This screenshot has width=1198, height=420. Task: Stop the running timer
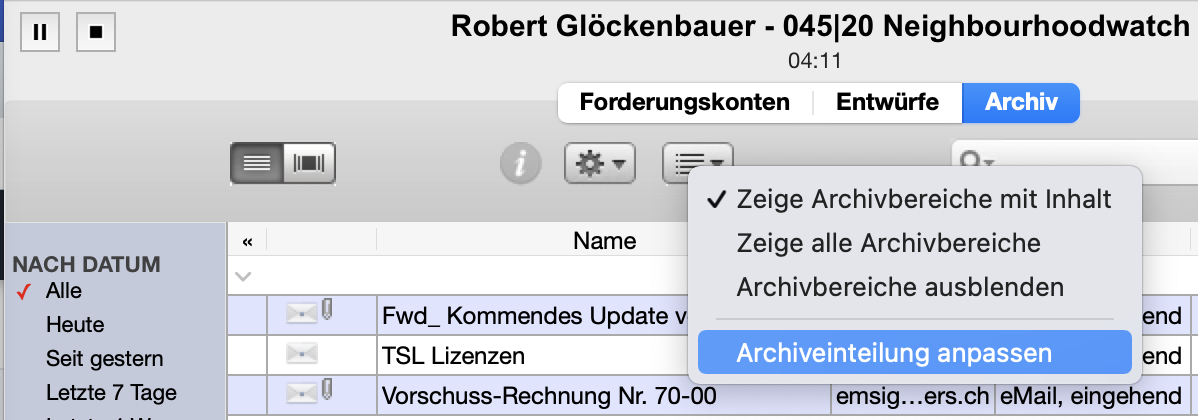click(96, 32)
